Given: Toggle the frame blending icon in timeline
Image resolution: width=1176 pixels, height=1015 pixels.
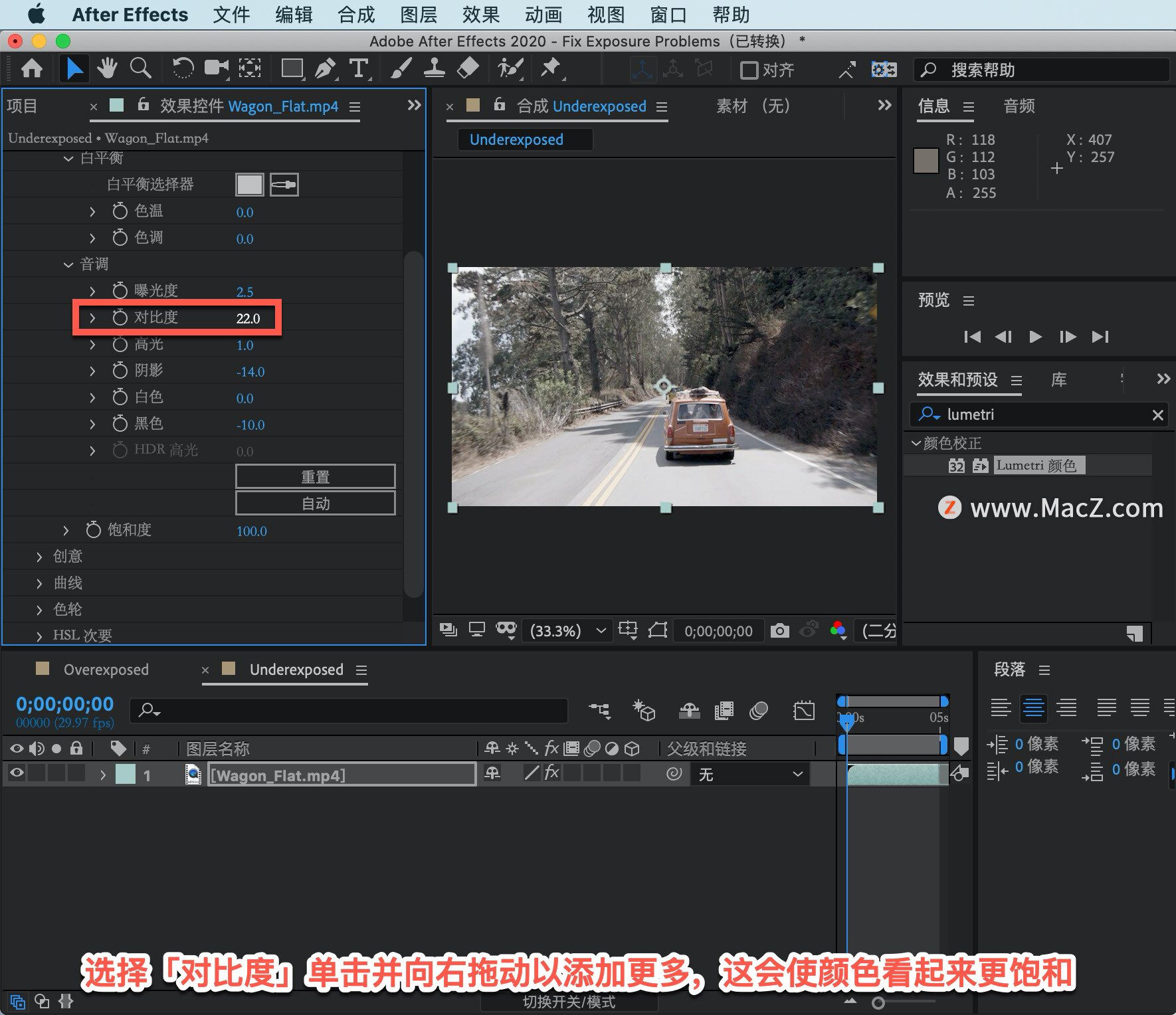Looking at the screenshot, I should pyautogui.click(x=724, y=711).
